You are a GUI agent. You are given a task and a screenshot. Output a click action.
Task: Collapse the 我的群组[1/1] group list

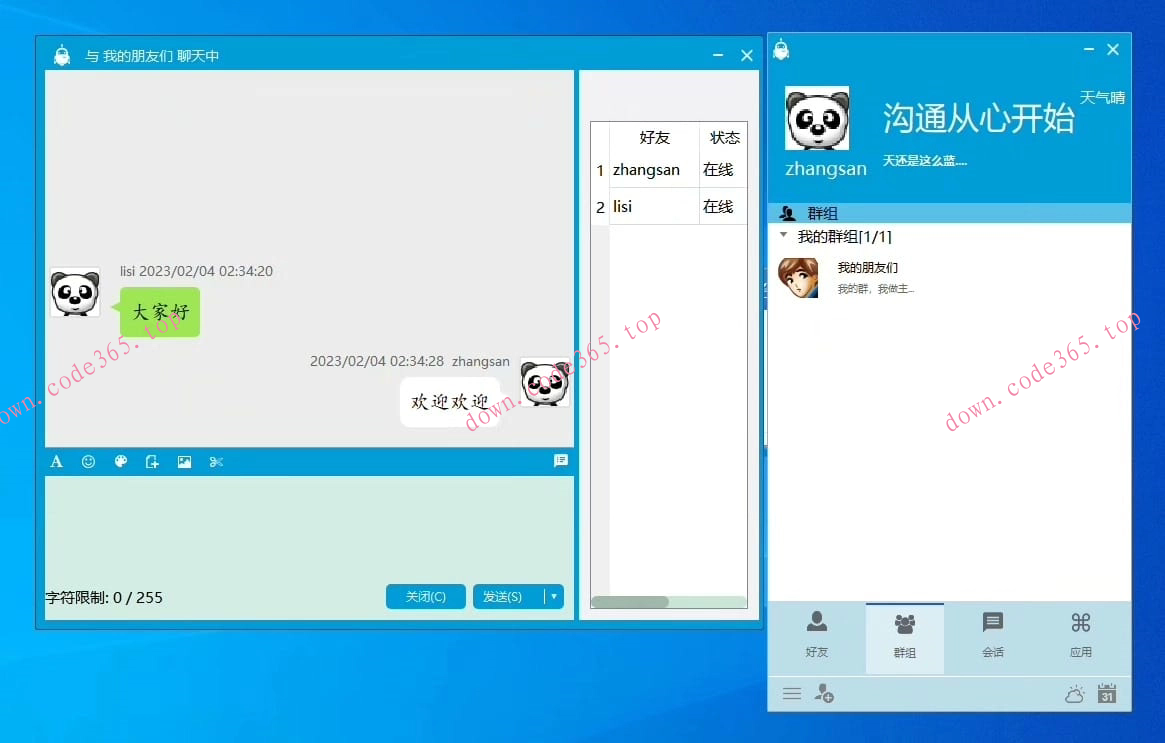pyautogui.click(x=783, y=236)
